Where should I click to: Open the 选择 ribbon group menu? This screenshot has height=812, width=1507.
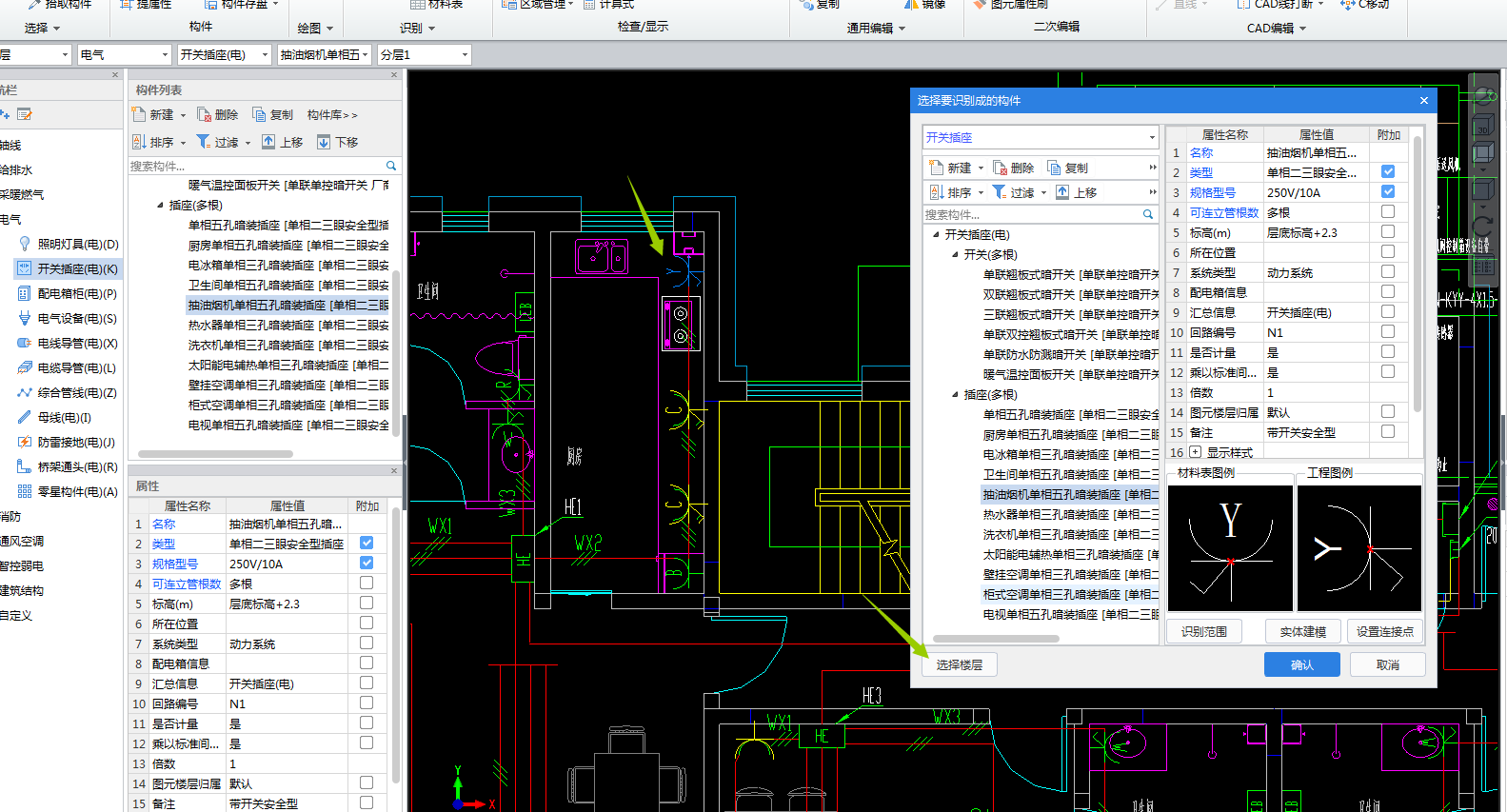(42, 29)
